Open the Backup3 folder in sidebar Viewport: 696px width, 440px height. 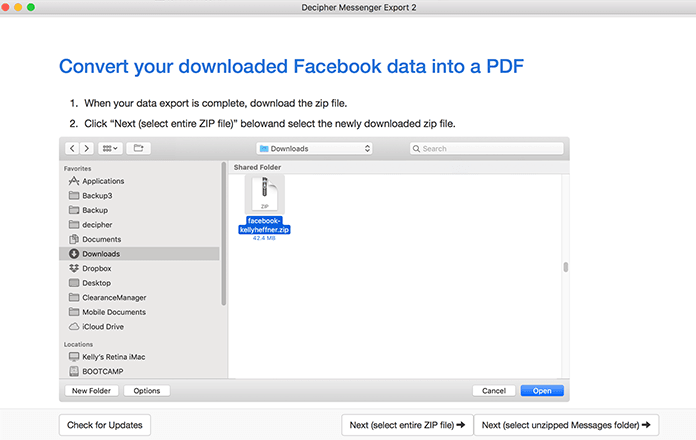[x=139, y=196]
